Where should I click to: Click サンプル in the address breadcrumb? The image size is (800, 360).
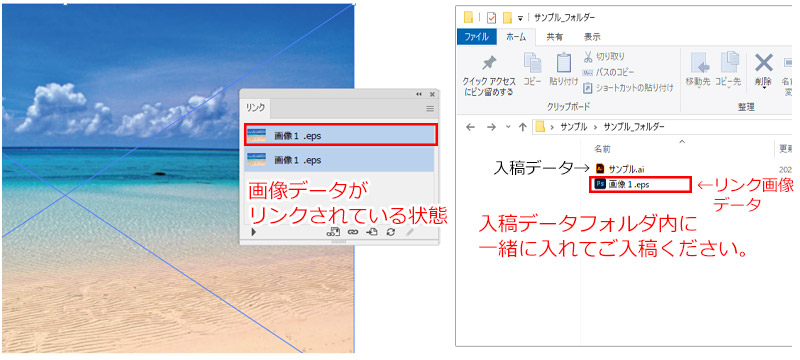(x=573, y=127)
